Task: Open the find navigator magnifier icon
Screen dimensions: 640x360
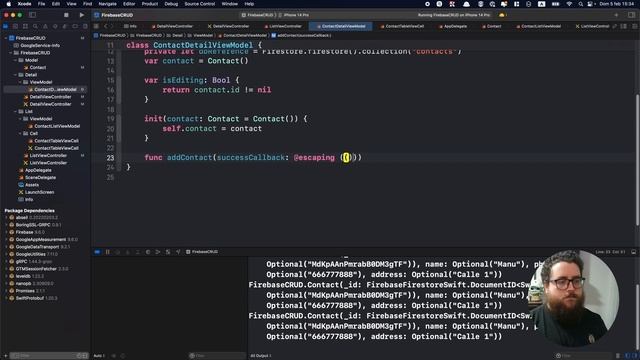Action: click(36, 26)
